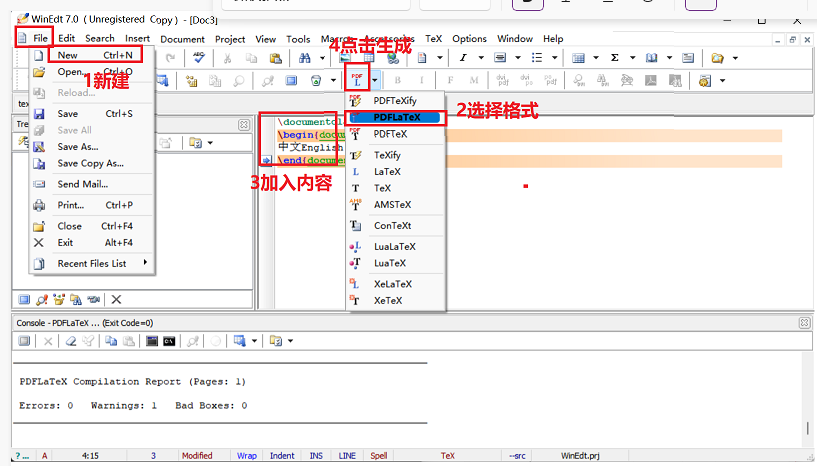Toggle INS insert mode in status bar
This screenshot has width=817, height=466.
tap(316, 456)
